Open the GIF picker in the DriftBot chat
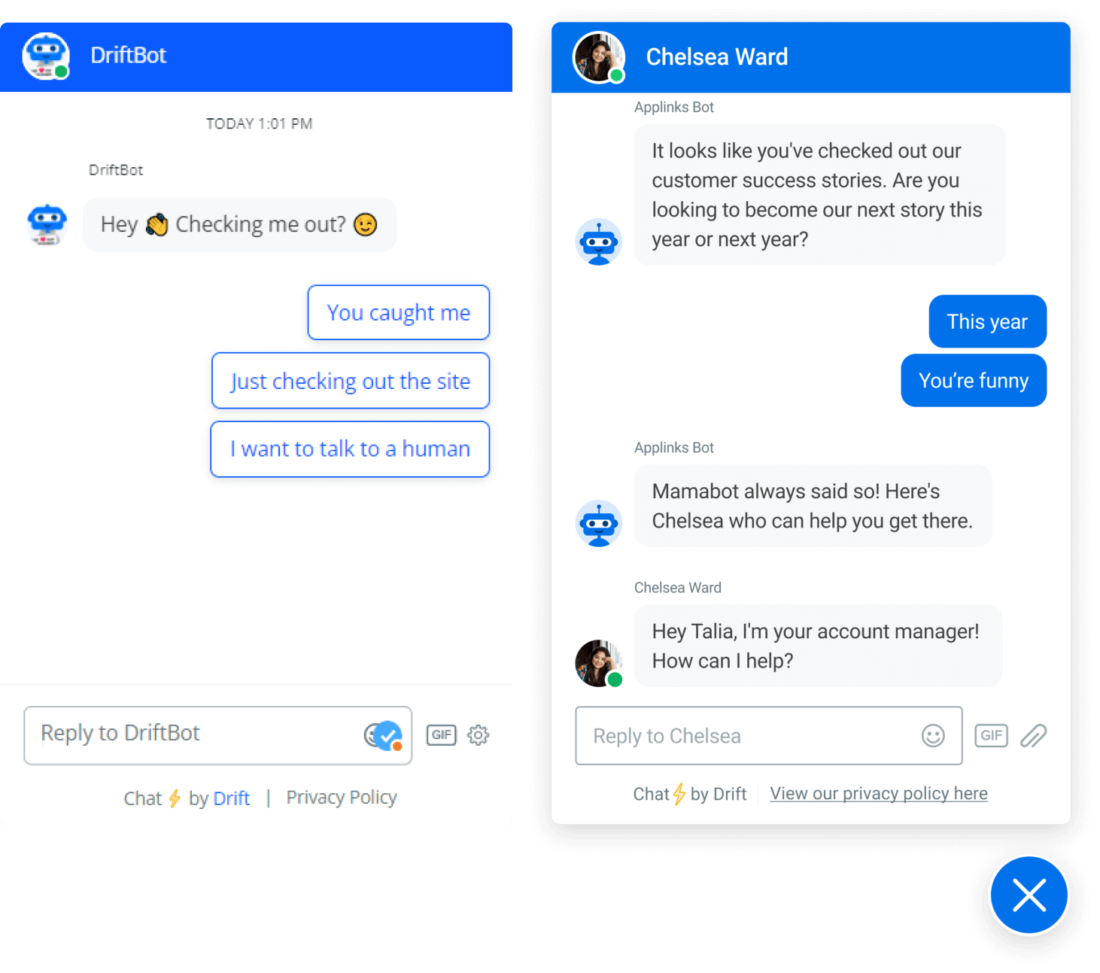 [x=441, y=734]
